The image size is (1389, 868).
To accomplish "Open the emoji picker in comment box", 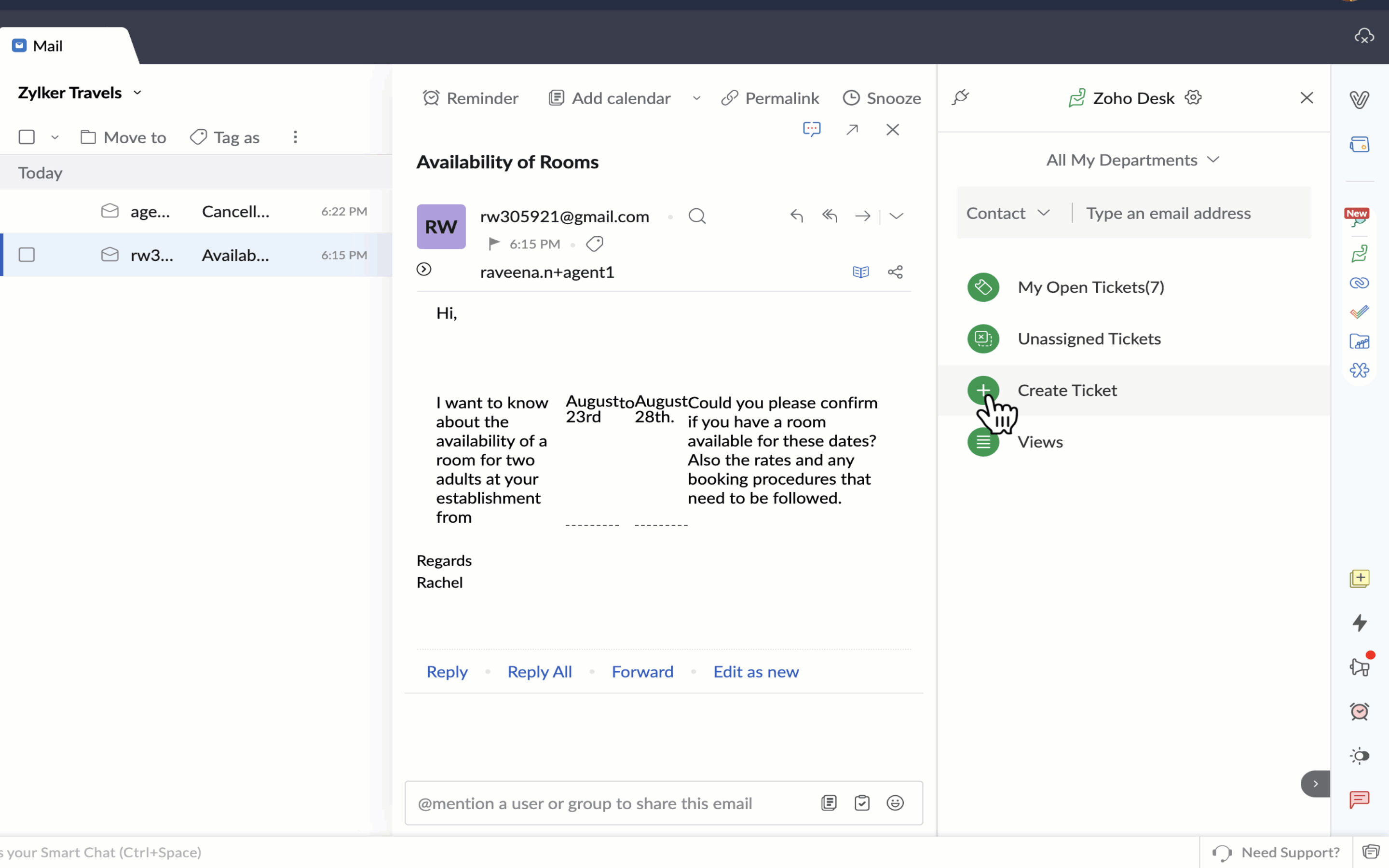I will 895,802.
